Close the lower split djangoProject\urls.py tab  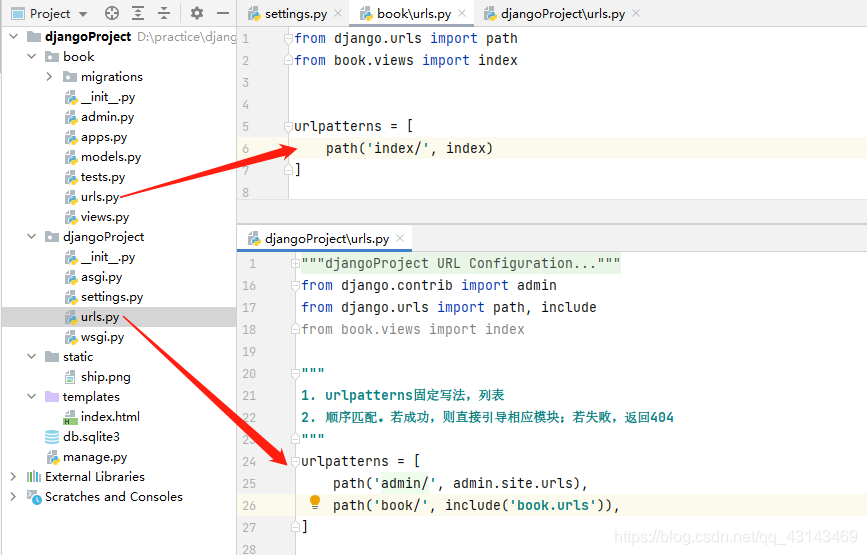(x=400, y=238)
